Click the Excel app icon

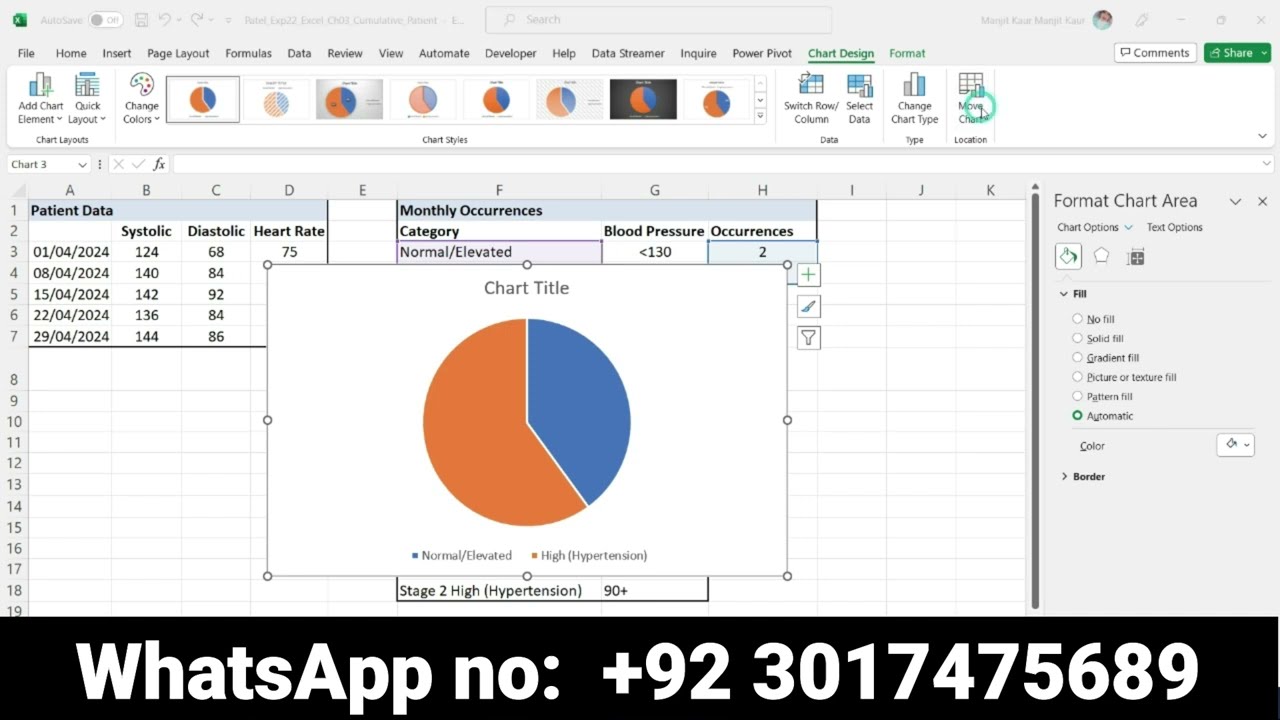point(20,20)
